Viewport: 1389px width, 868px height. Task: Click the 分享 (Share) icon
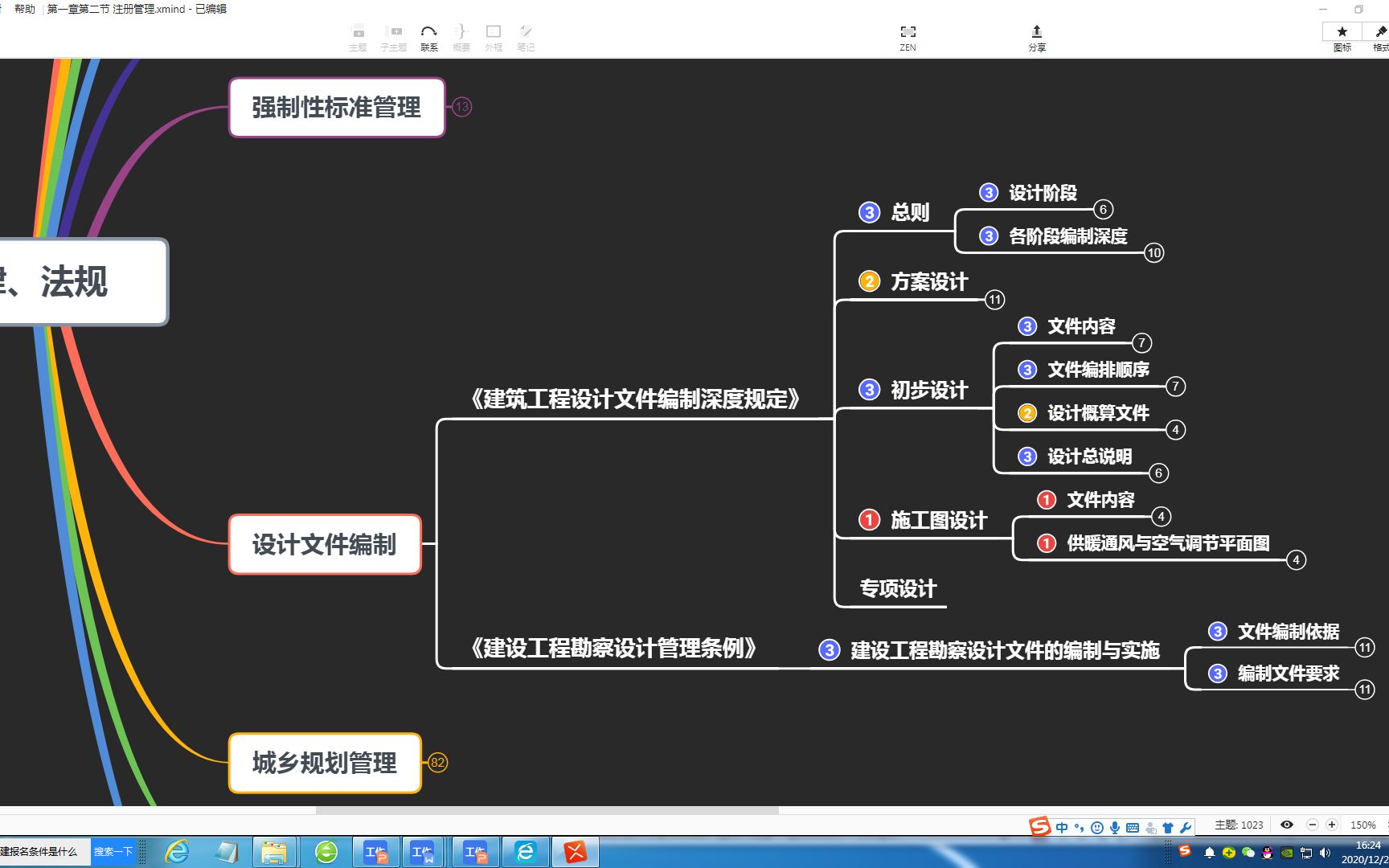[1037, 37]
